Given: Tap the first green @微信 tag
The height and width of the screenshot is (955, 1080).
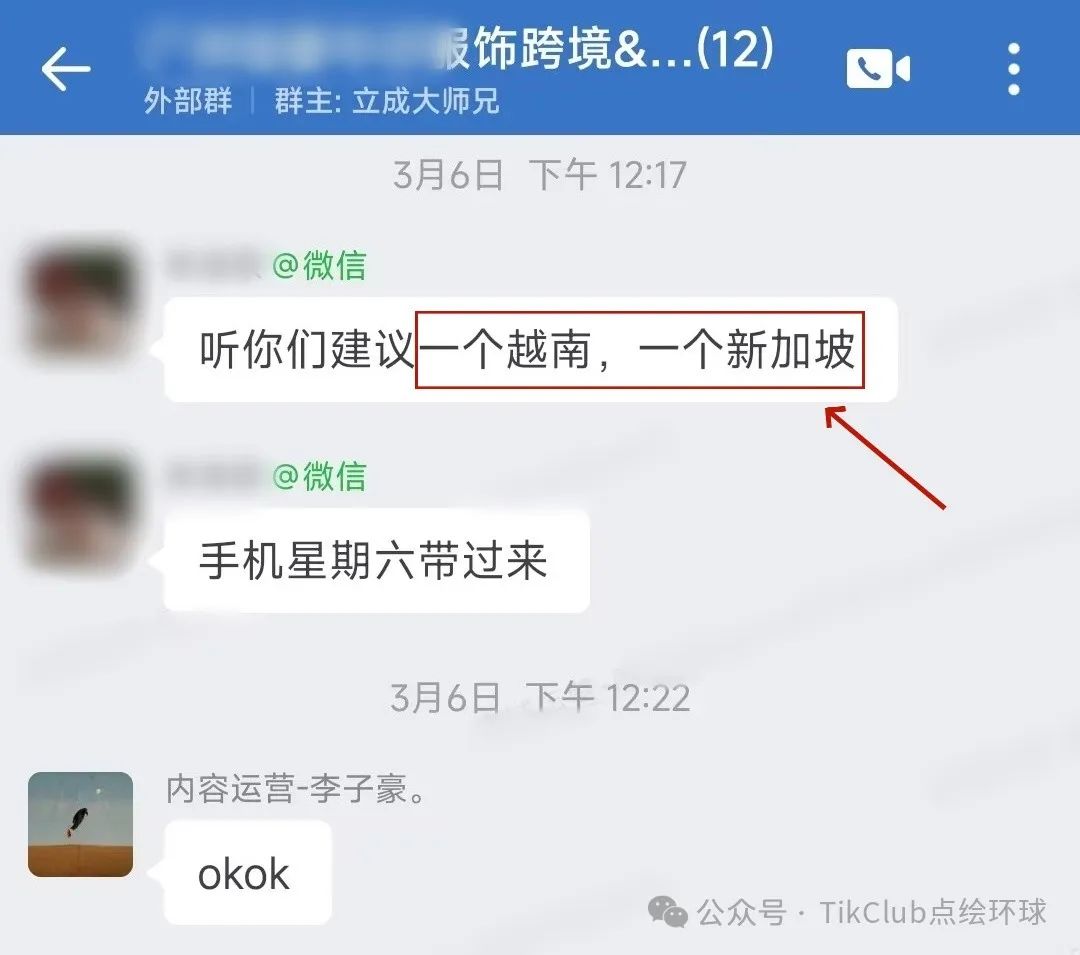Looking at the screenshot, I should click(320, 266).
